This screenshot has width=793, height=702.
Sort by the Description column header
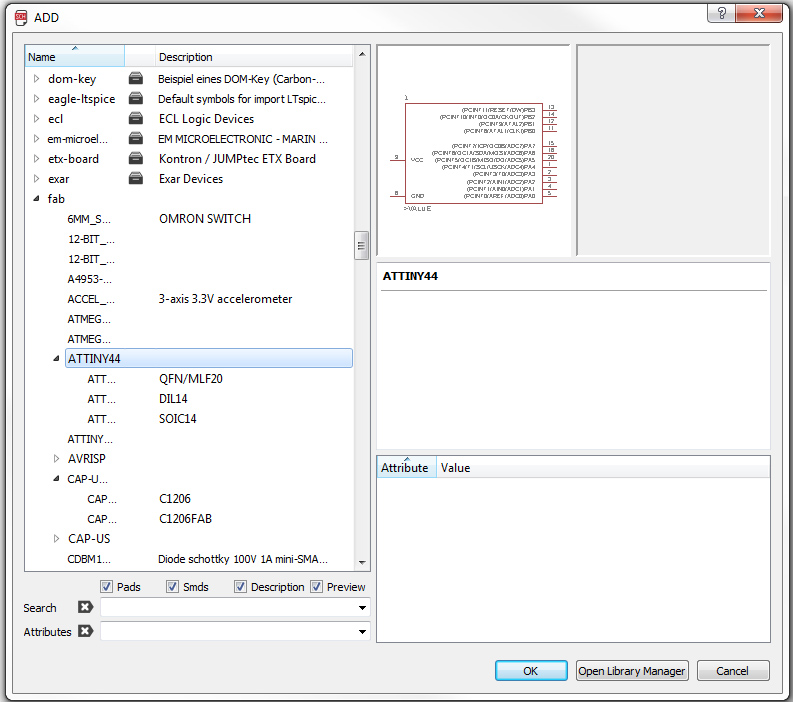pyautogui.click(x=253, y=56)
